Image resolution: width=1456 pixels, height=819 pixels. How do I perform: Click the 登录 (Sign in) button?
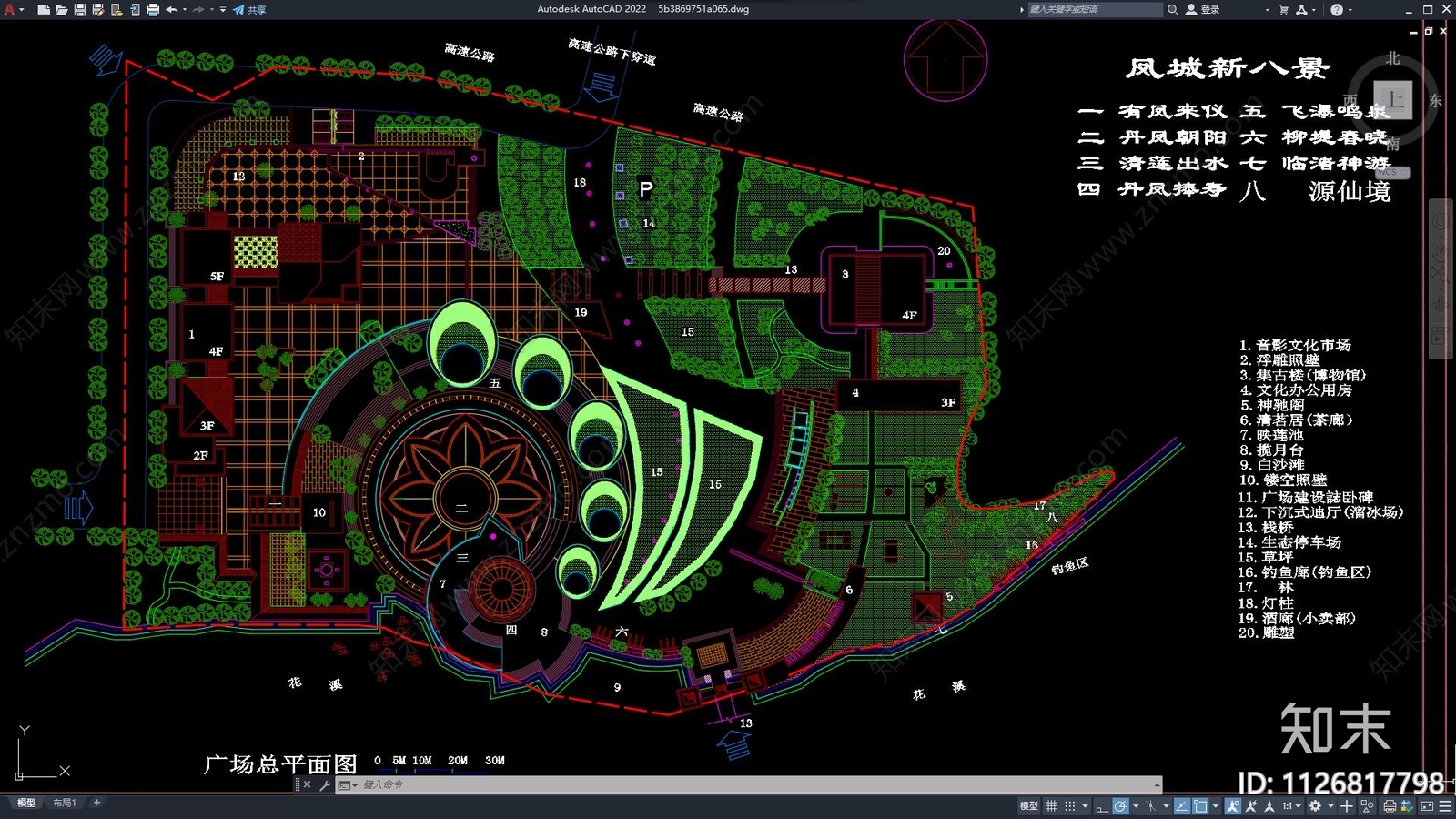point(1203,10)
